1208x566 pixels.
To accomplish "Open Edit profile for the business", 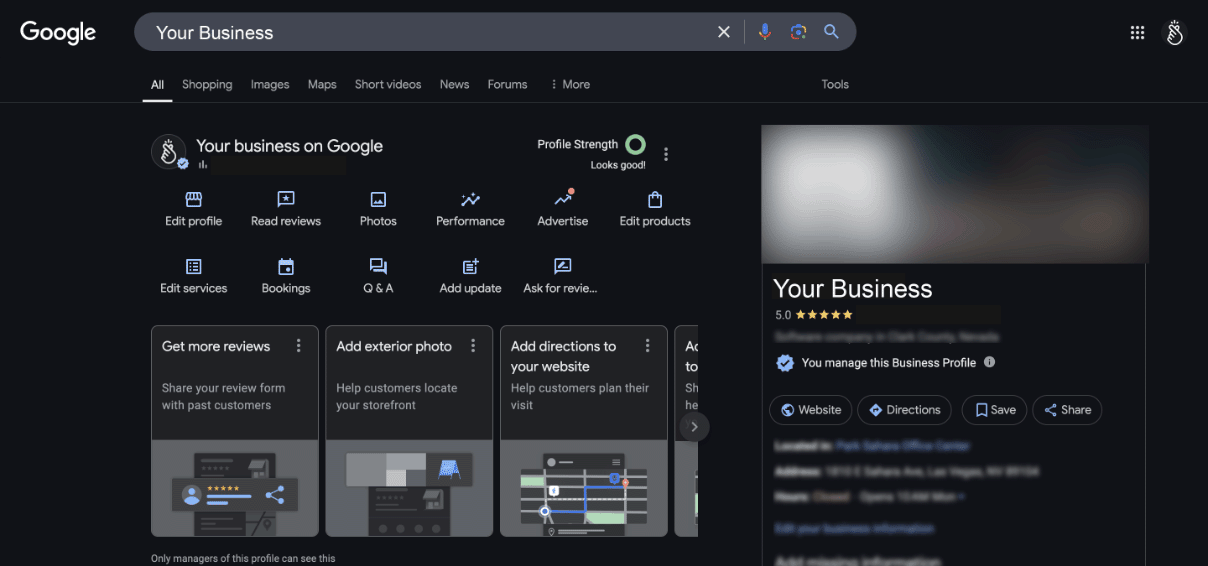I will click(x=194, y=209).
